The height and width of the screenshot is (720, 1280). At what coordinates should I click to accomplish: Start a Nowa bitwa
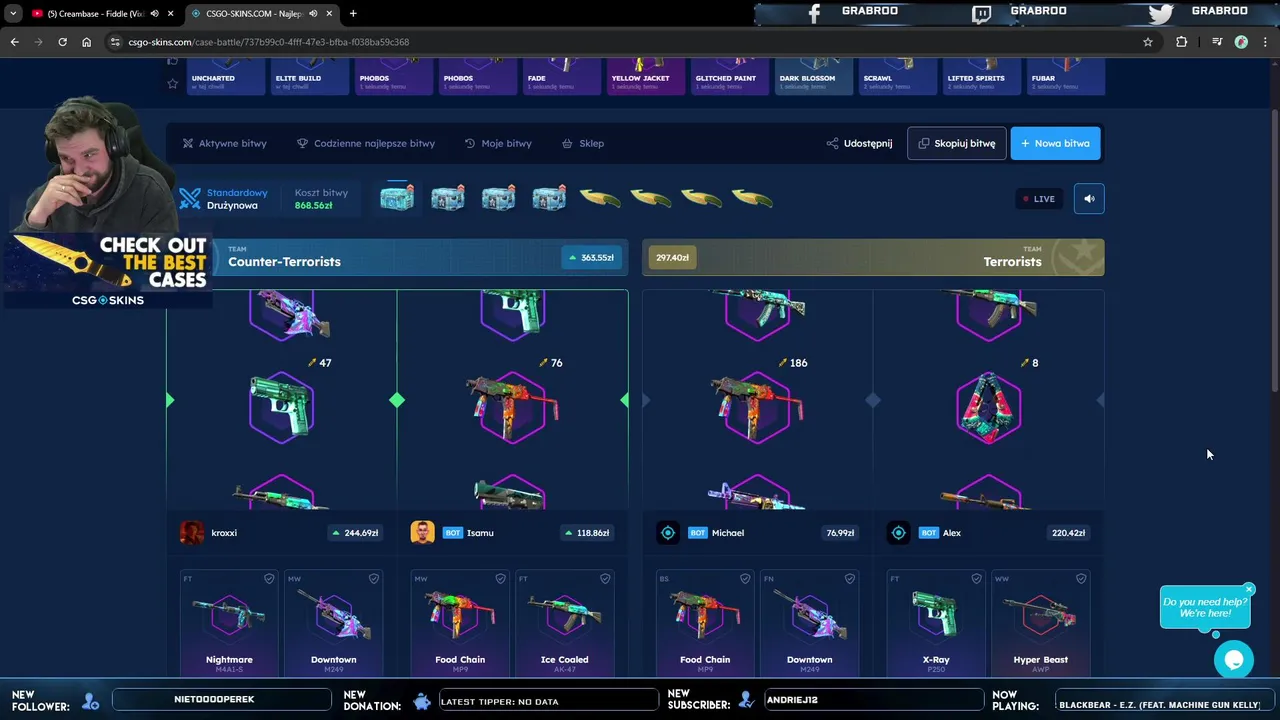1055,143
